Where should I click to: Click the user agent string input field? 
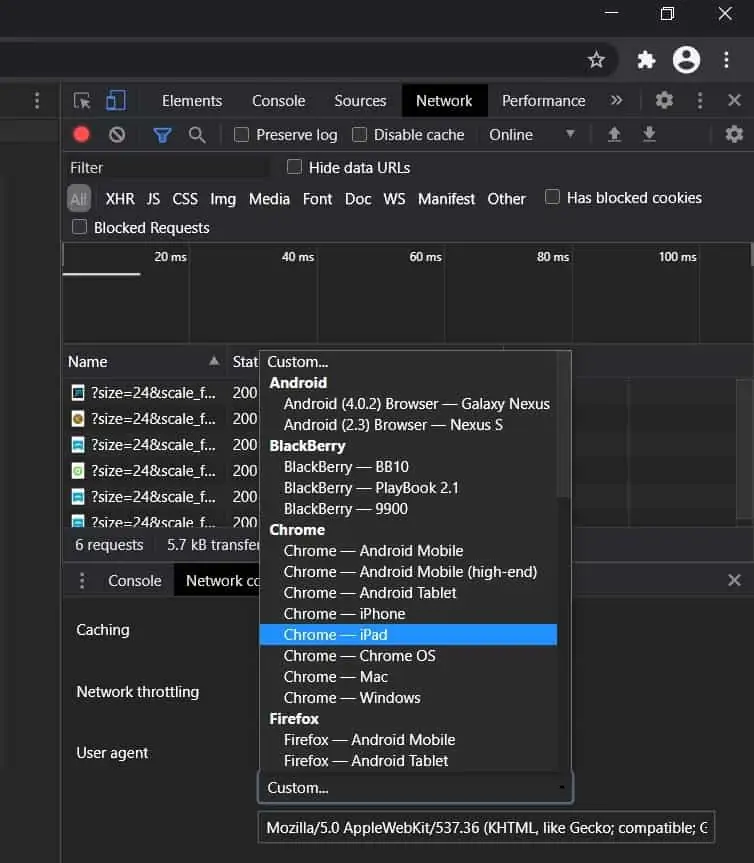[486, 828]
